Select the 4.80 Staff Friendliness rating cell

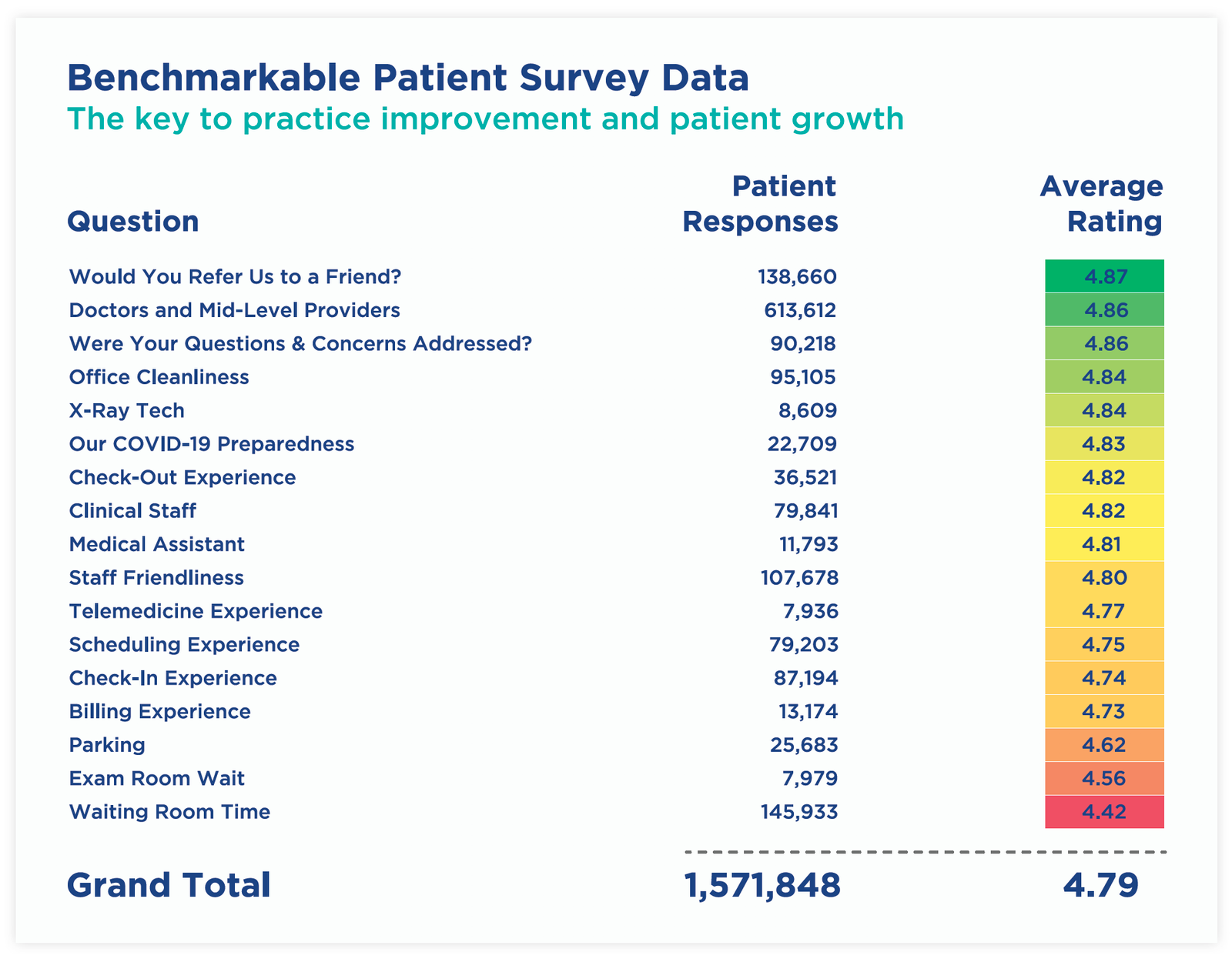[x=1104, y=578]
